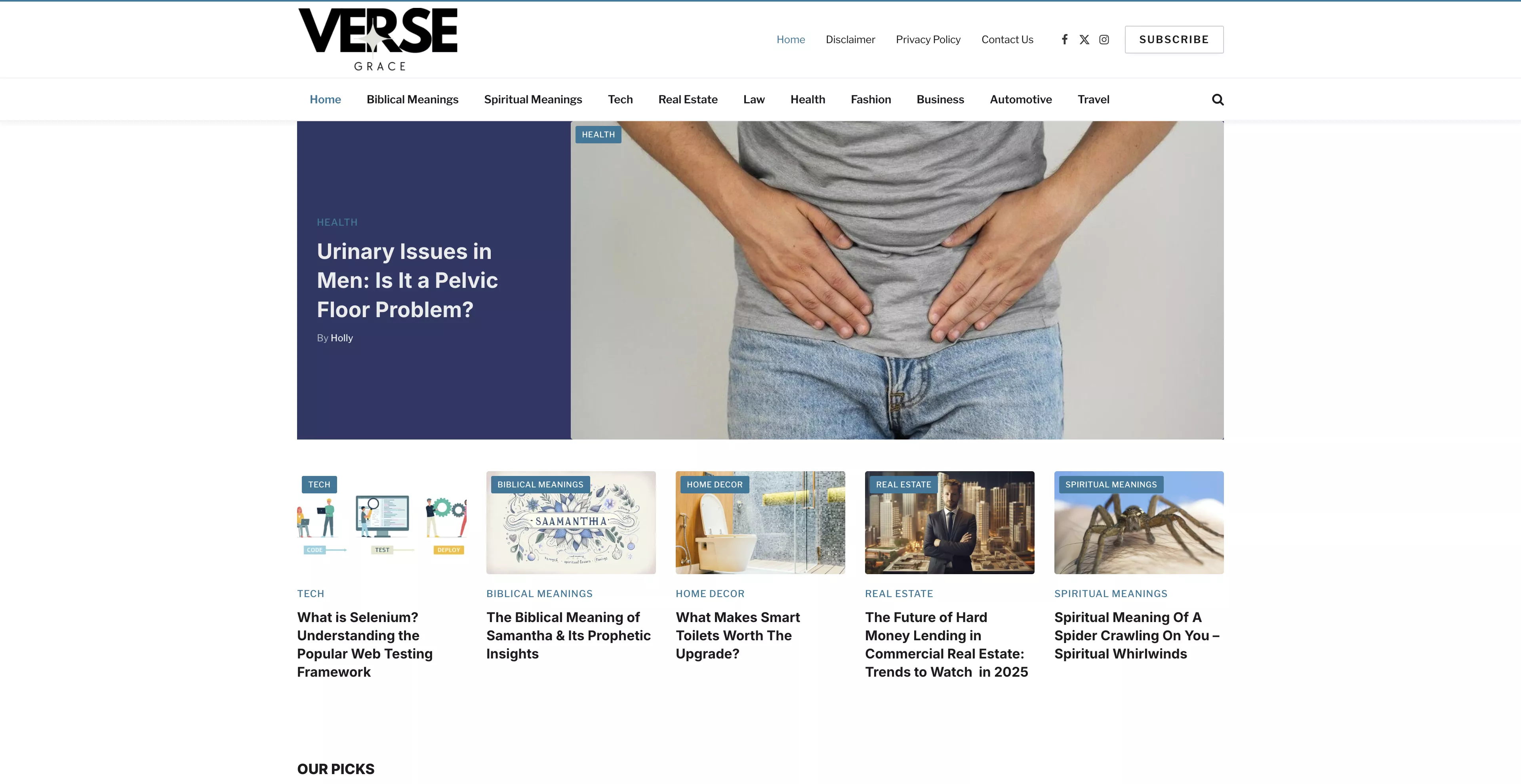Click BIBLICAL MEANINGS label under thumbnail
Screen dimensions: 1521x784
tap(539, 594)
